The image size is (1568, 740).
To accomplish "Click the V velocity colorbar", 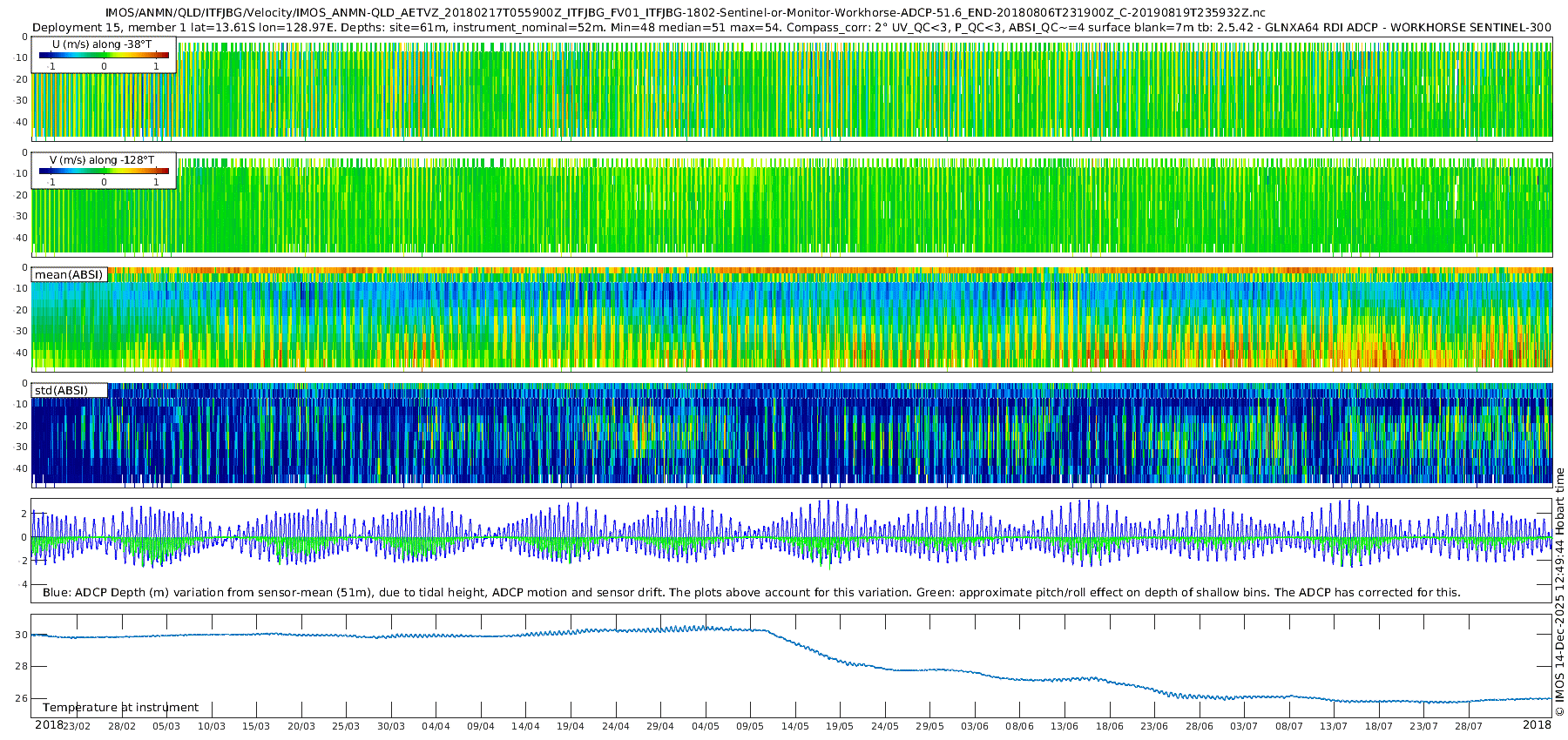I will point(104,172).
